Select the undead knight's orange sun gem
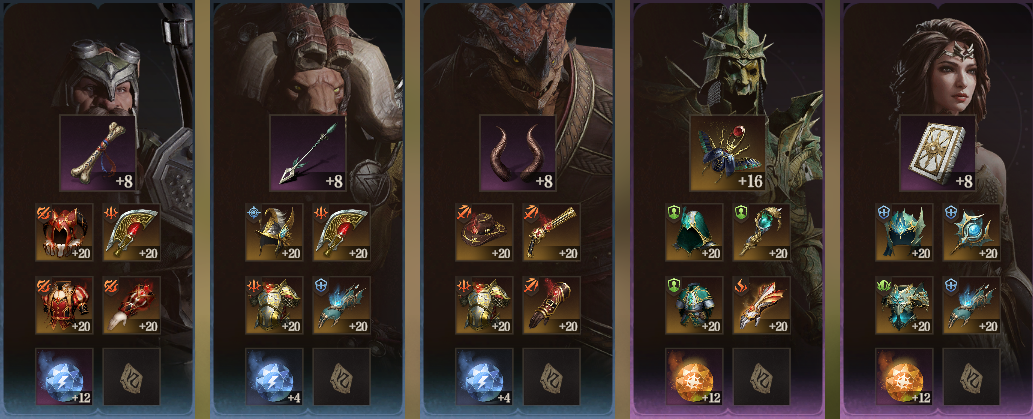The width and height of the screenshot is (1033, 419). click(x=694, y=377)
